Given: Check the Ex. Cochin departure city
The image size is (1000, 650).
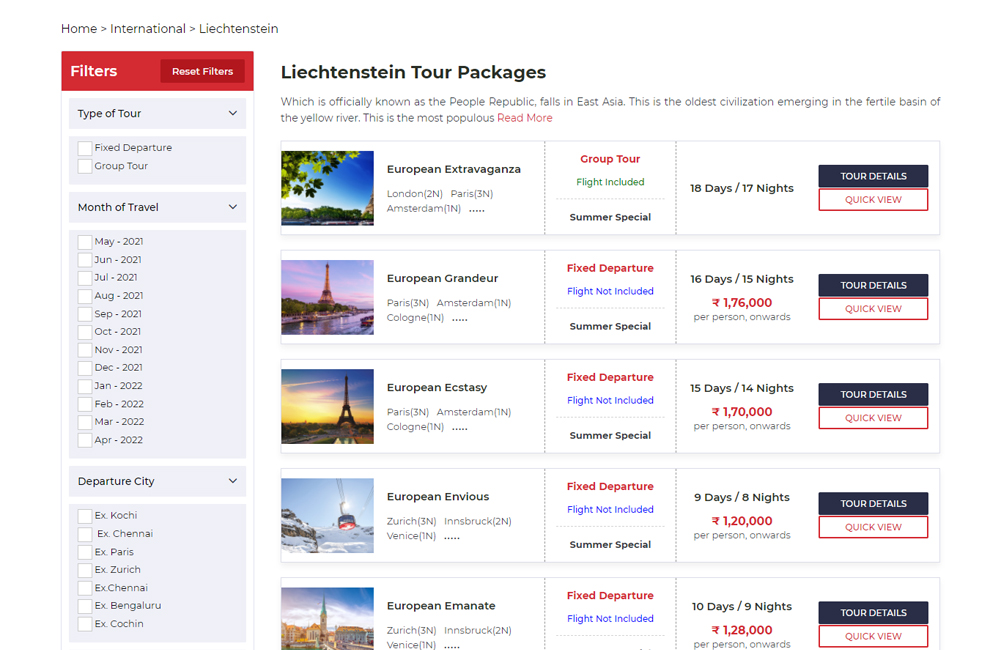Looking at the screenshot, I should pos(85,624).
